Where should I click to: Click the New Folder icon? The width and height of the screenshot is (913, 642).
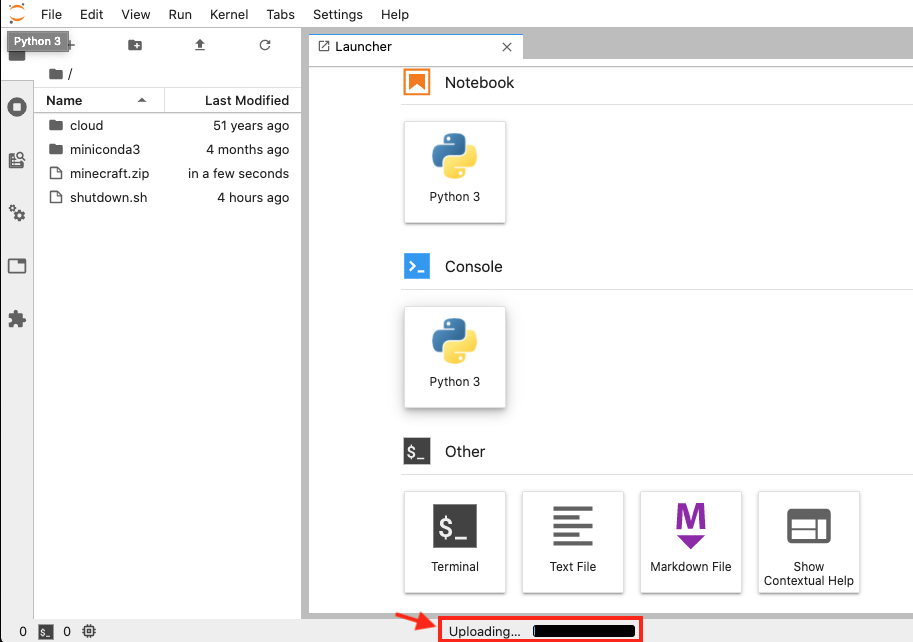[135, 45]
